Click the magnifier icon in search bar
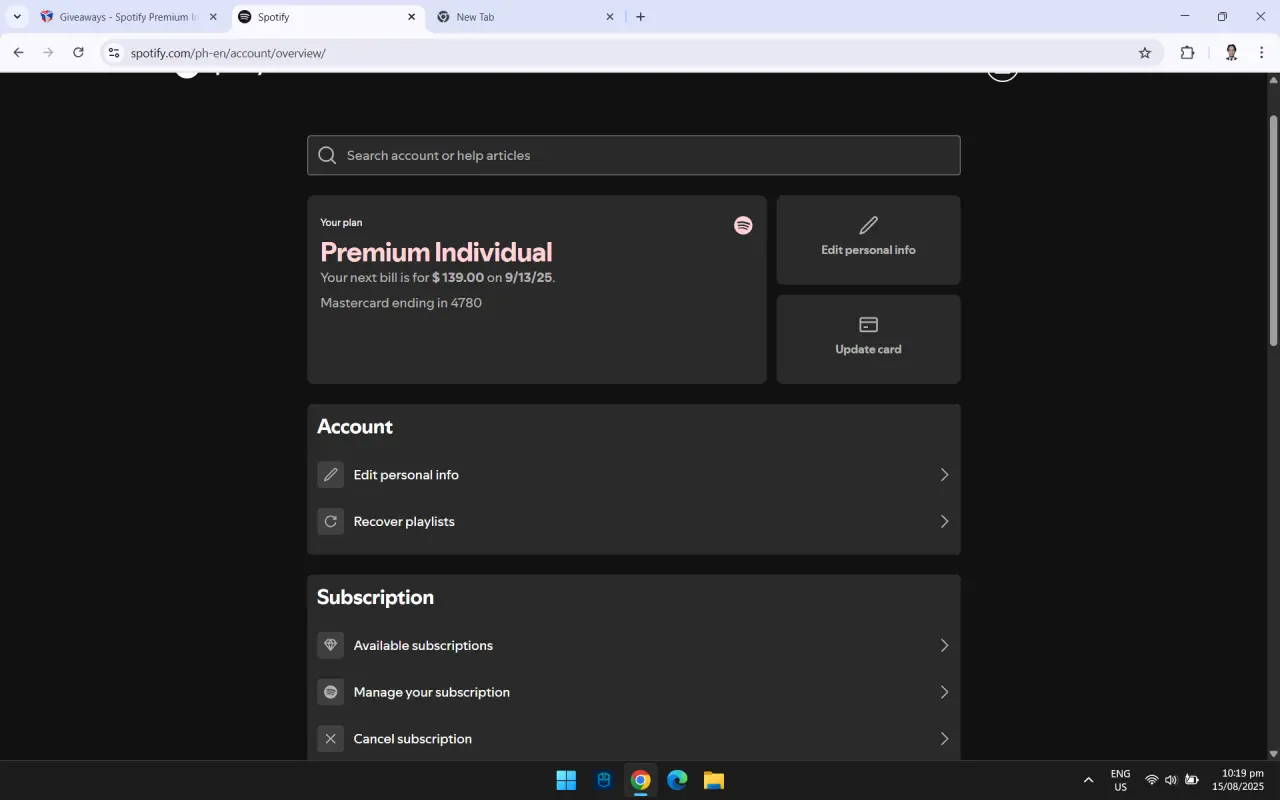Image resolution: width=1280 pixels, height=800 pixels. (327, 155)
